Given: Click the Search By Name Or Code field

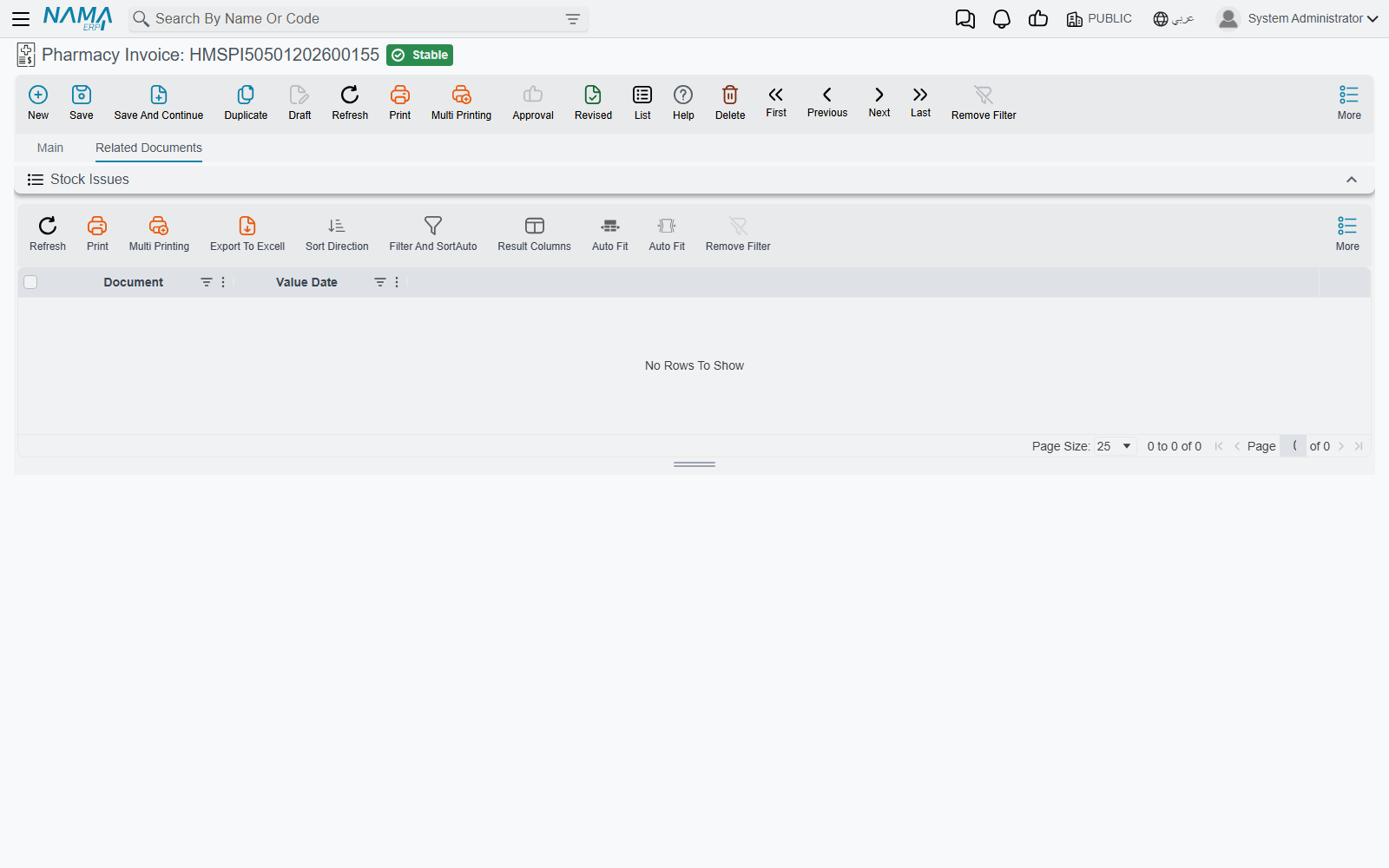Looking at the screenshot, I should [x=358, y=19].
